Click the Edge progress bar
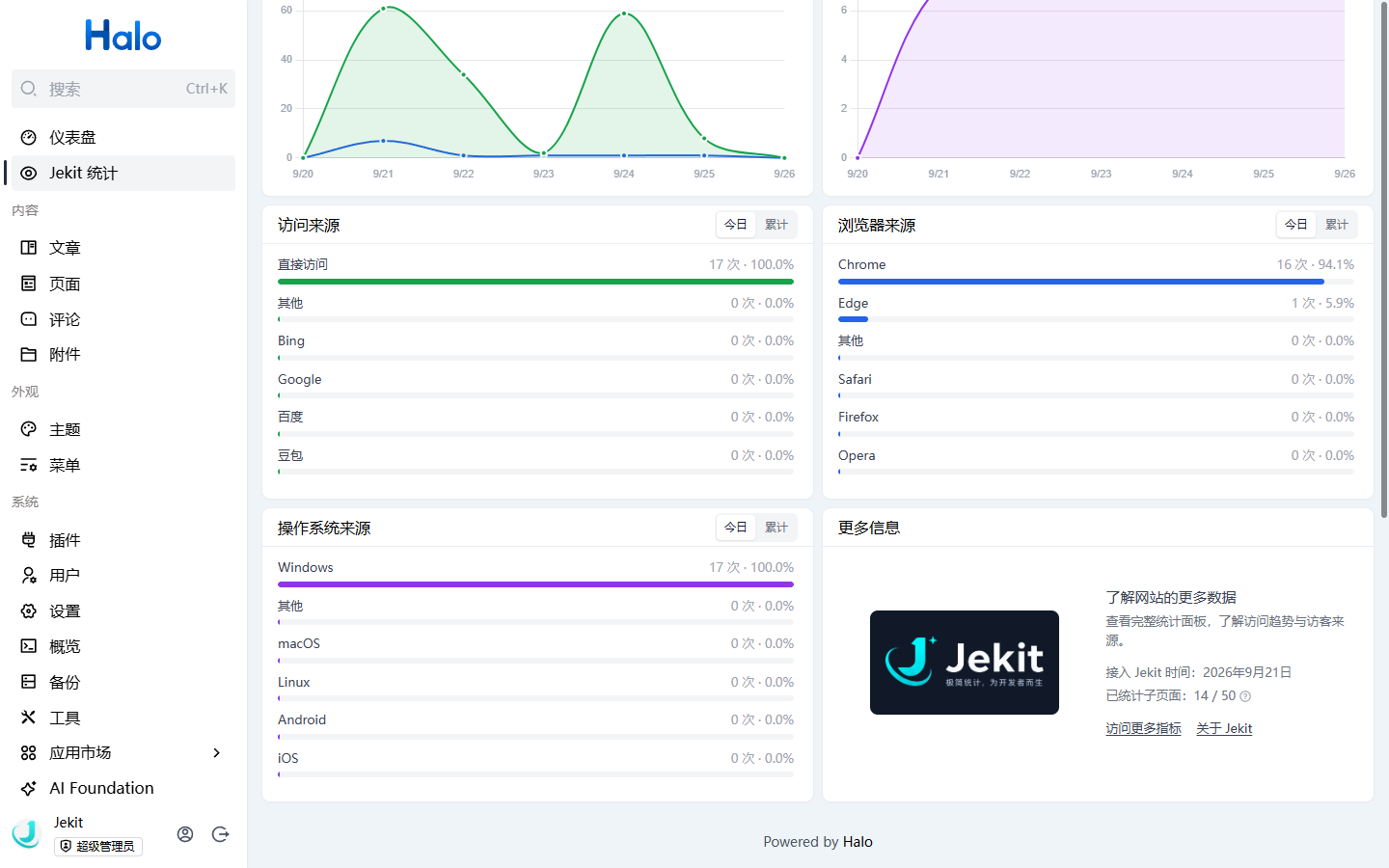This screenshot has height=868, width=1389. pos(853,319)
